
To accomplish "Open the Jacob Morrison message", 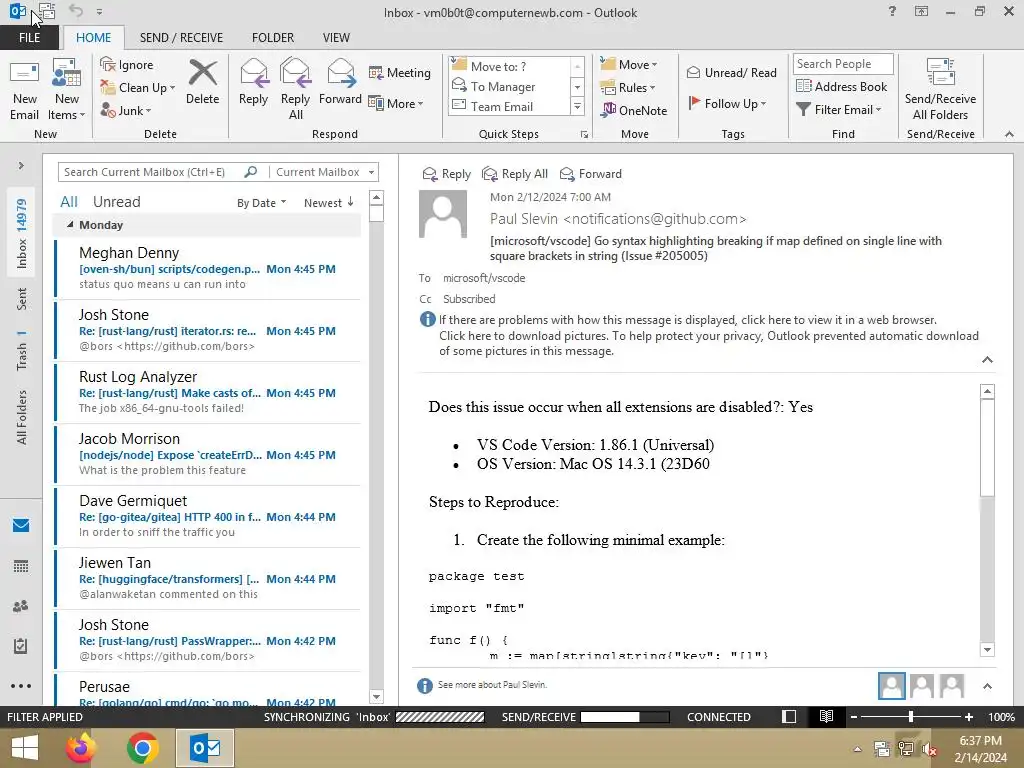I will (208, 454).
